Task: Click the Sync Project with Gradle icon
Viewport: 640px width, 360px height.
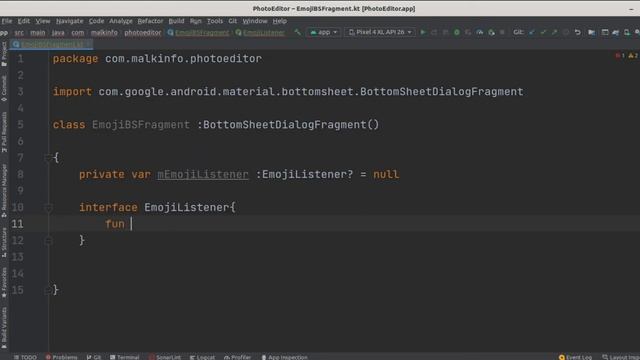Action: pyautogui.click(x=616, y=32)
